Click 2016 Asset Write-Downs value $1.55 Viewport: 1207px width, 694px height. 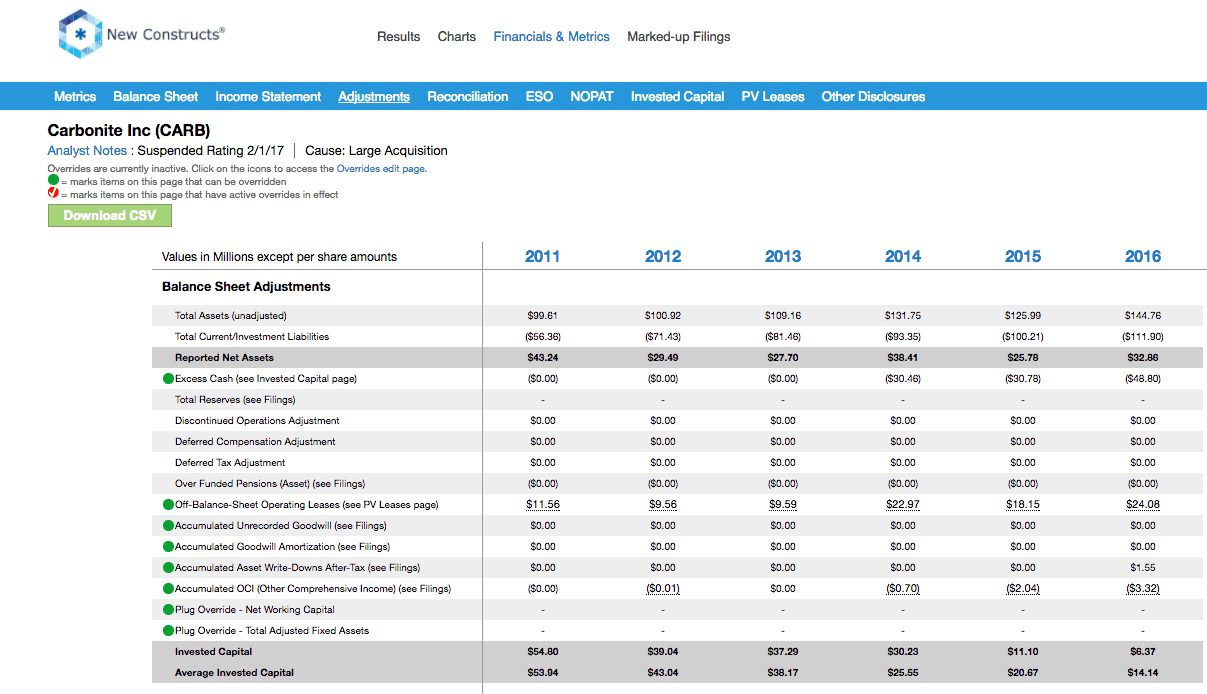[x=1143, y=568]
